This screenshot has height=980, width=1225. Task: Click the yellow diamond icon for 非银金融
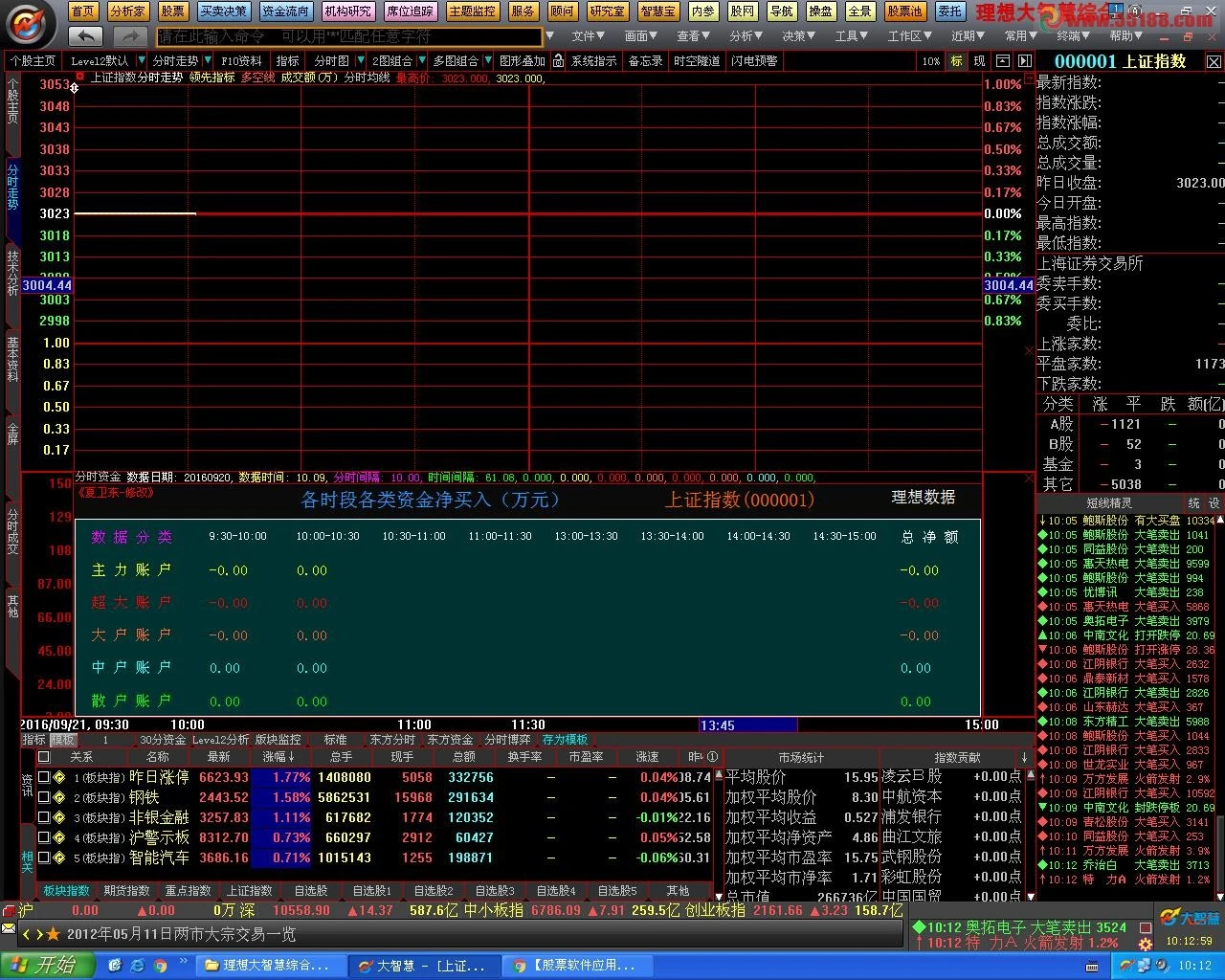[60, 817]
